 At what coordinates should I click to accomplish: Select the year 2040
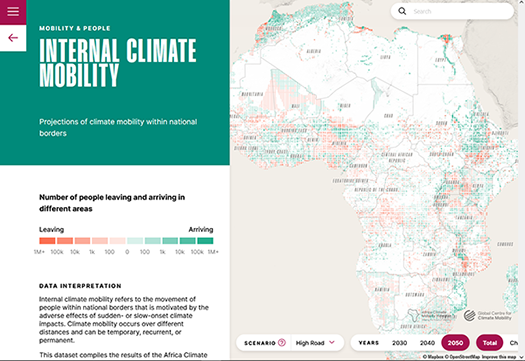coord(427,343)
